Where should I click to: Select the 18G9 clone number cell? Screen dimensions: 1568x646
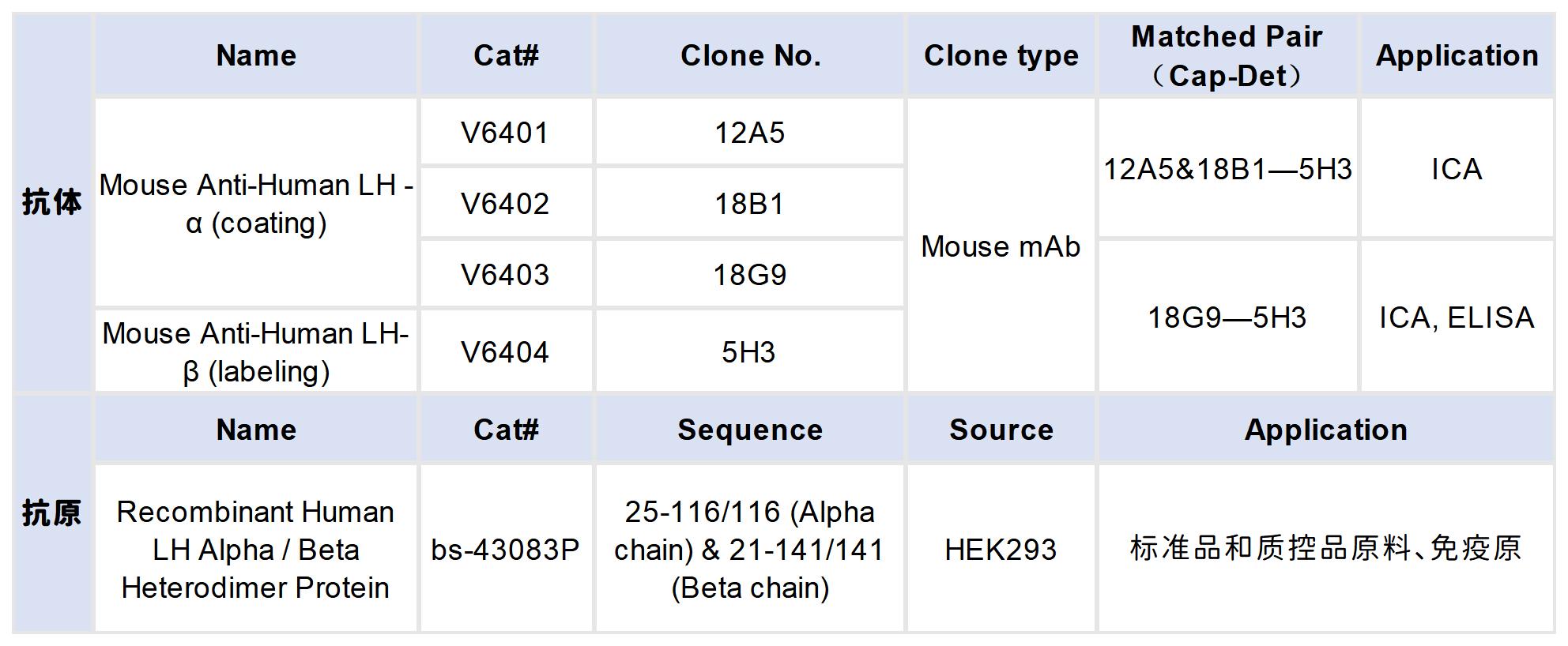749,275
